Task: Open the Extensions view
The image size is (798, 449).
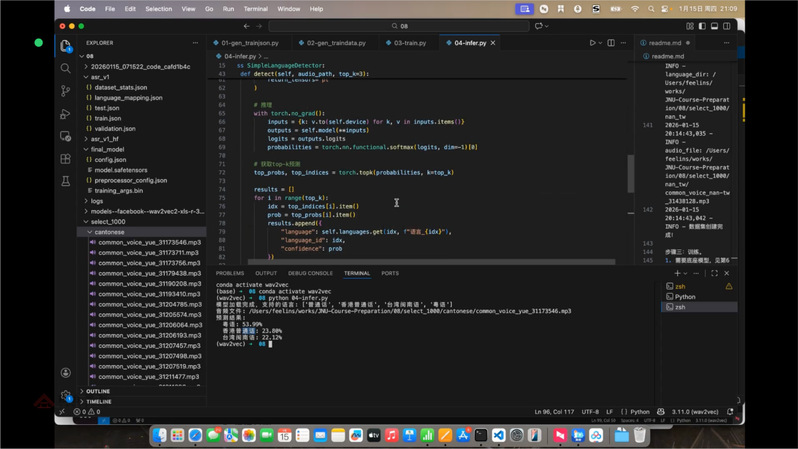Action: 66,158
